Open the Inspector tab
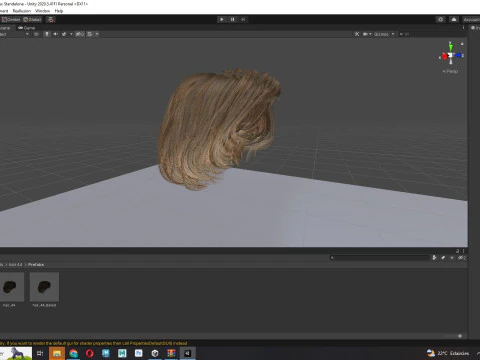 (475, 28)
